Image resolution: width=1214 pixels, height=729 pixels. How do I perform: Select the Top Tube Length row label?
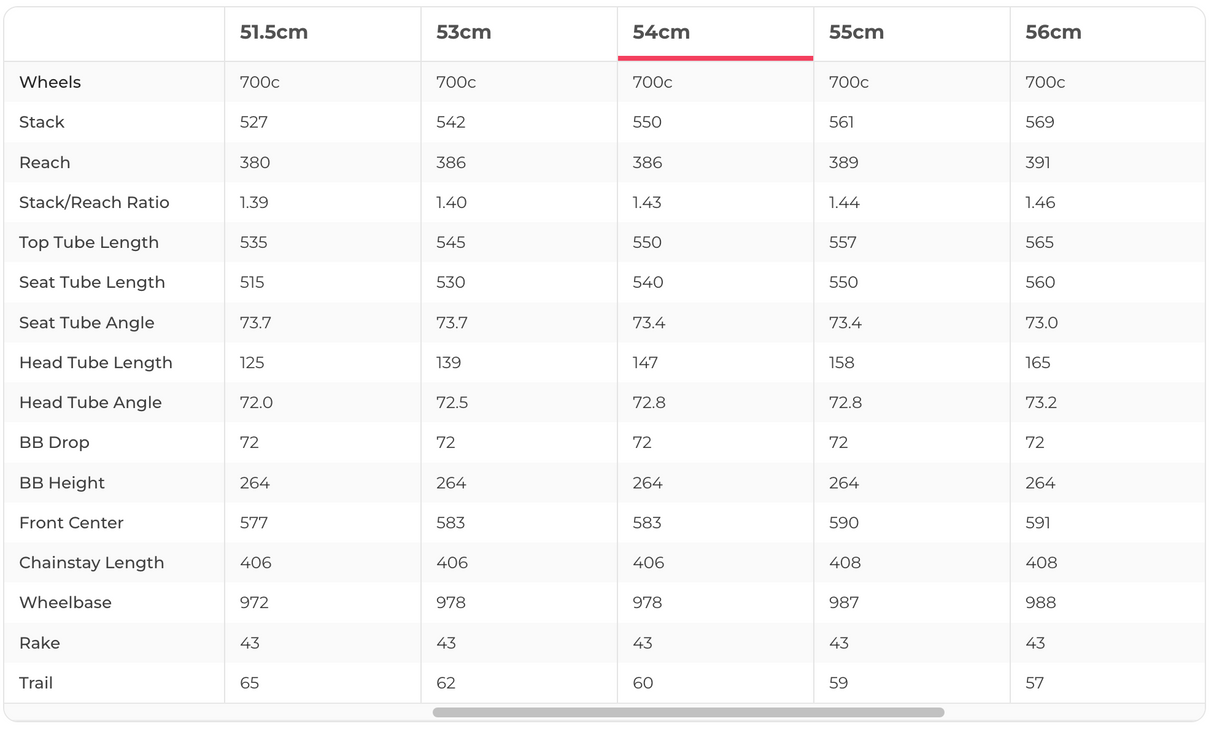(x=89, y=242)
